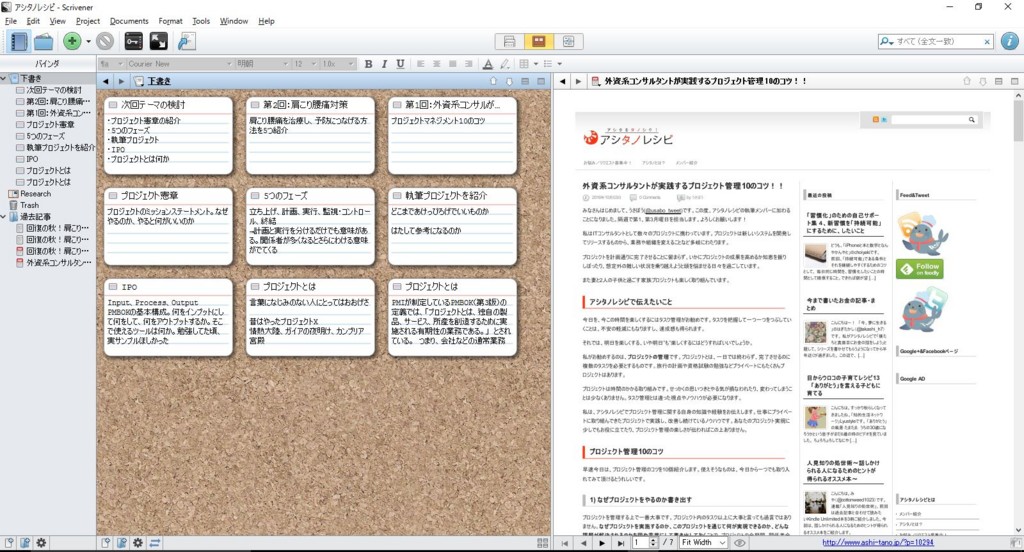This screenshot has width=1024, height=552.
Task: Open the ashi-tano.jp URL link
Action: (x=878, y=542)
